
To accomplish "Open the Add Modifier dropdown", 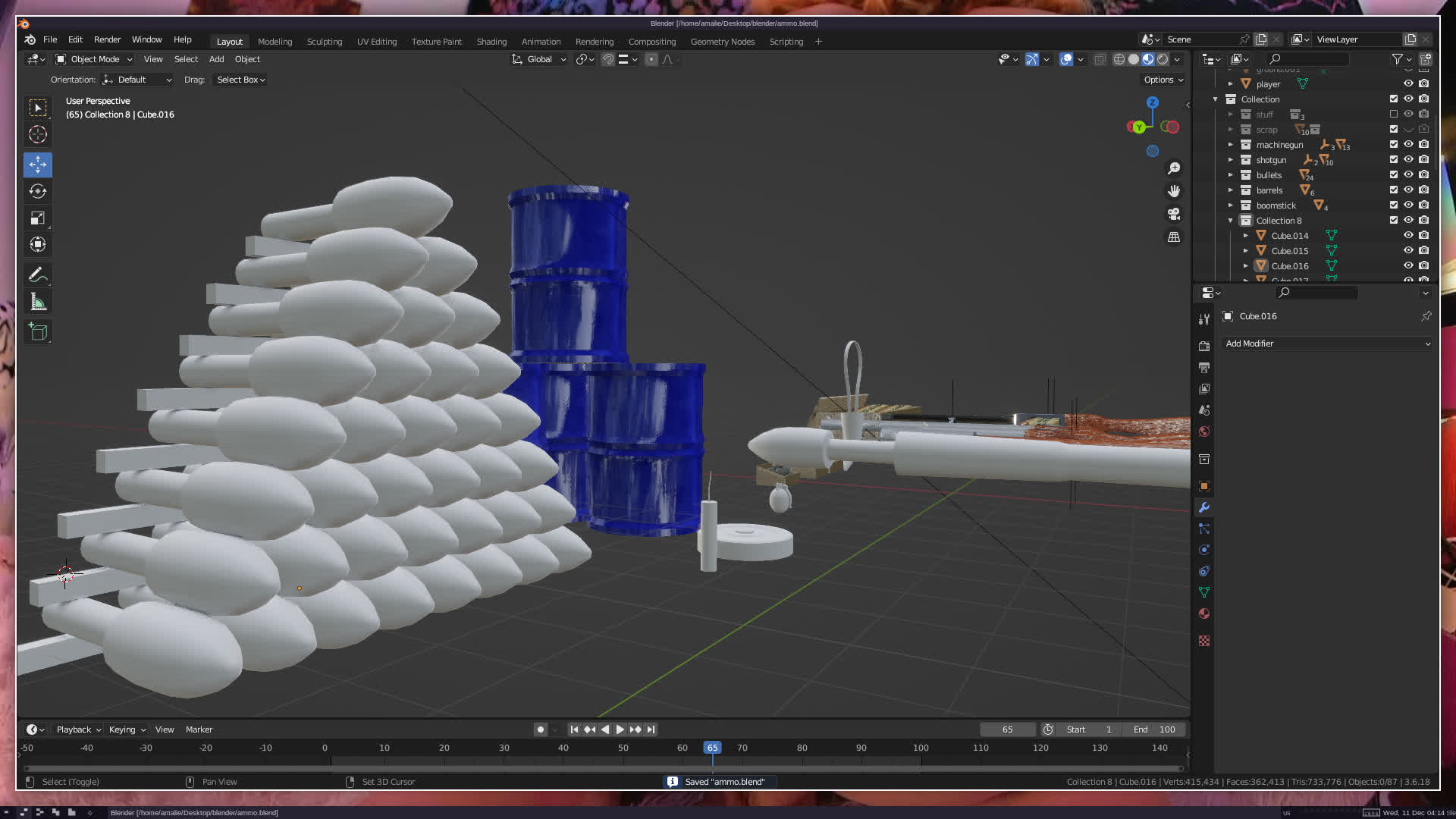I will click(x=1327, y=344).
